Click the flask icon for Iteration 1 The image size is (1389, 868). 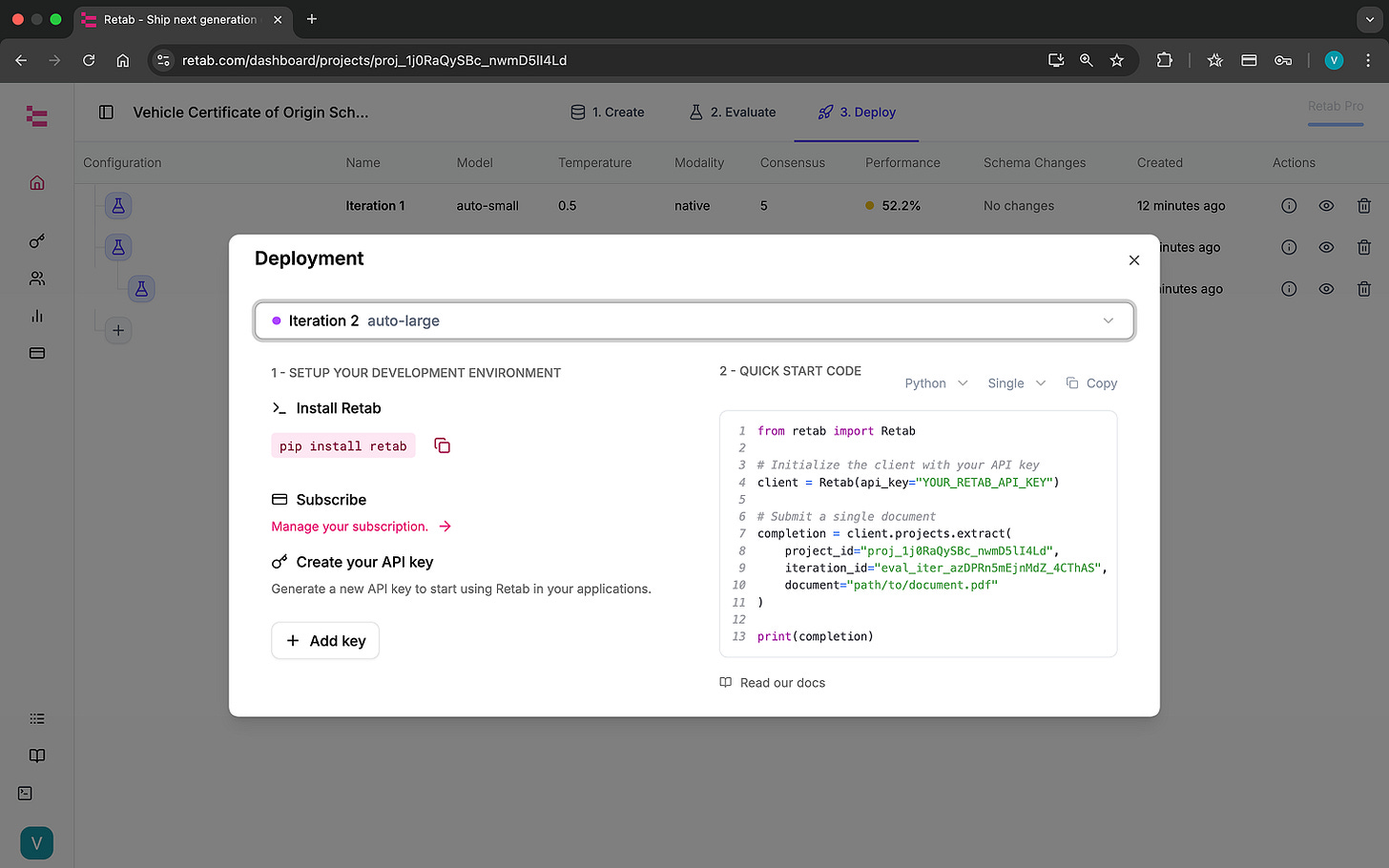click(x=118, y=205)
